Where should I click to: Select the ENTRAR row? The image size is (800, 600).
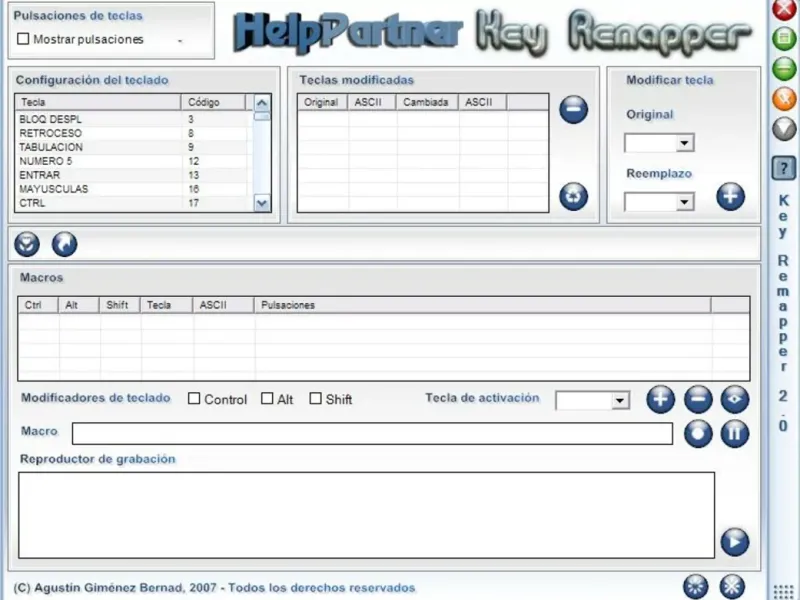(x=134, y=175)
